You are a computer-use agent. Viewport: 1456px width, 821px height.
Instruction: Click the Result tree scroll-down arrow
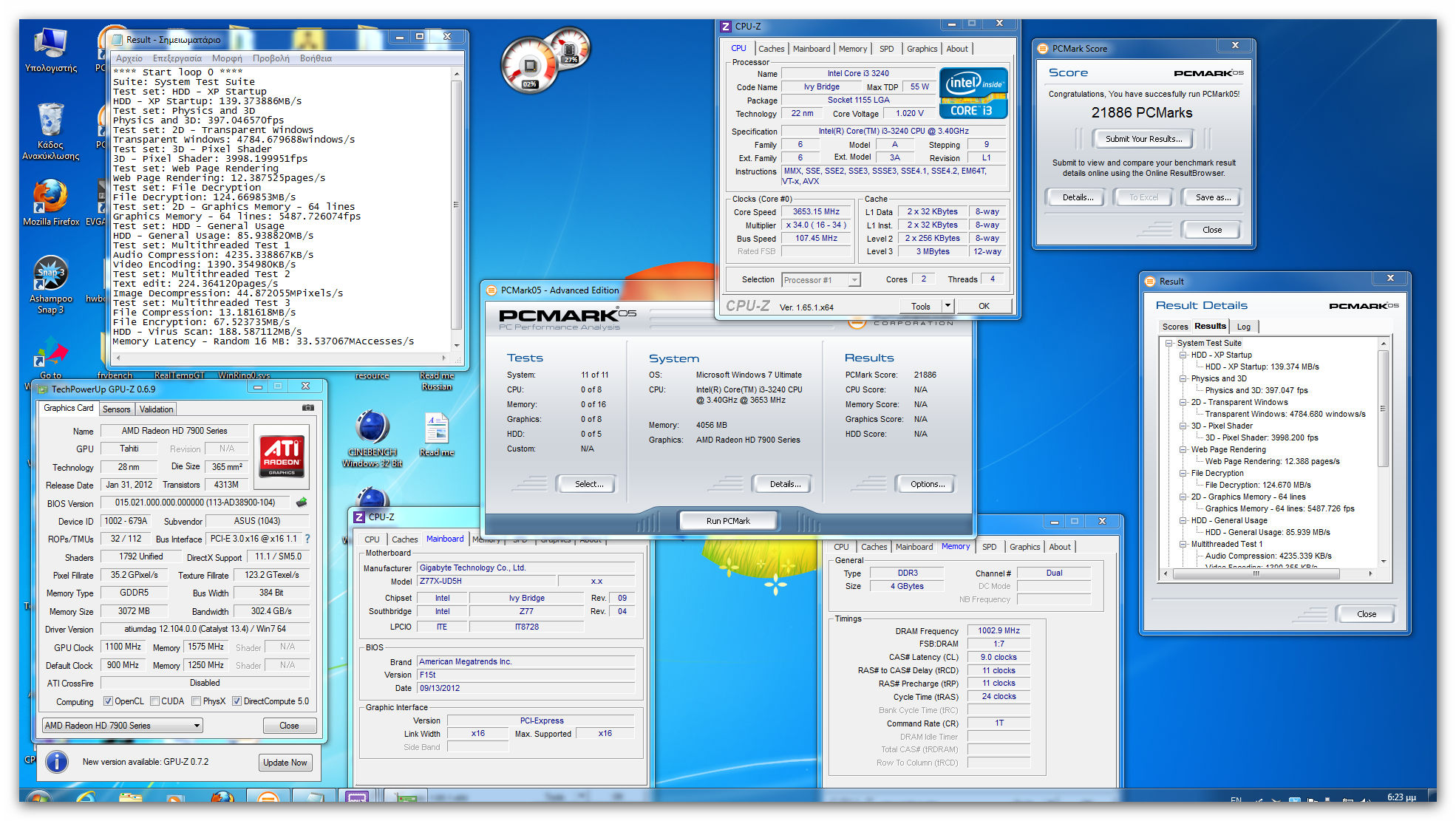1384,562
